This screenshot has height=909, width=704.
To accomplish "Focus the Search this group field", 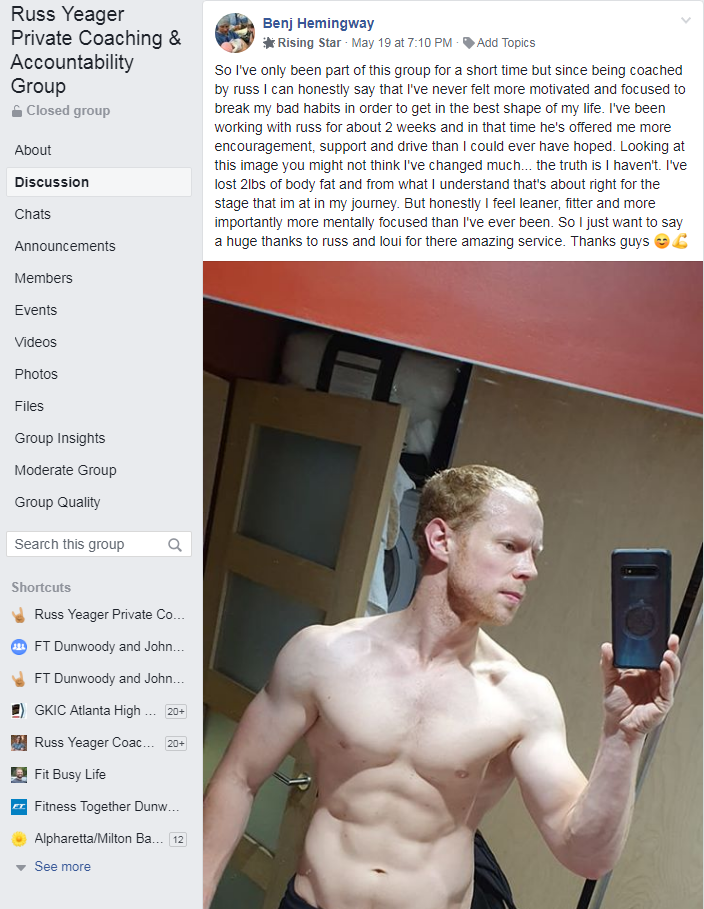I will pyautogui.click(x=99, y=544).
